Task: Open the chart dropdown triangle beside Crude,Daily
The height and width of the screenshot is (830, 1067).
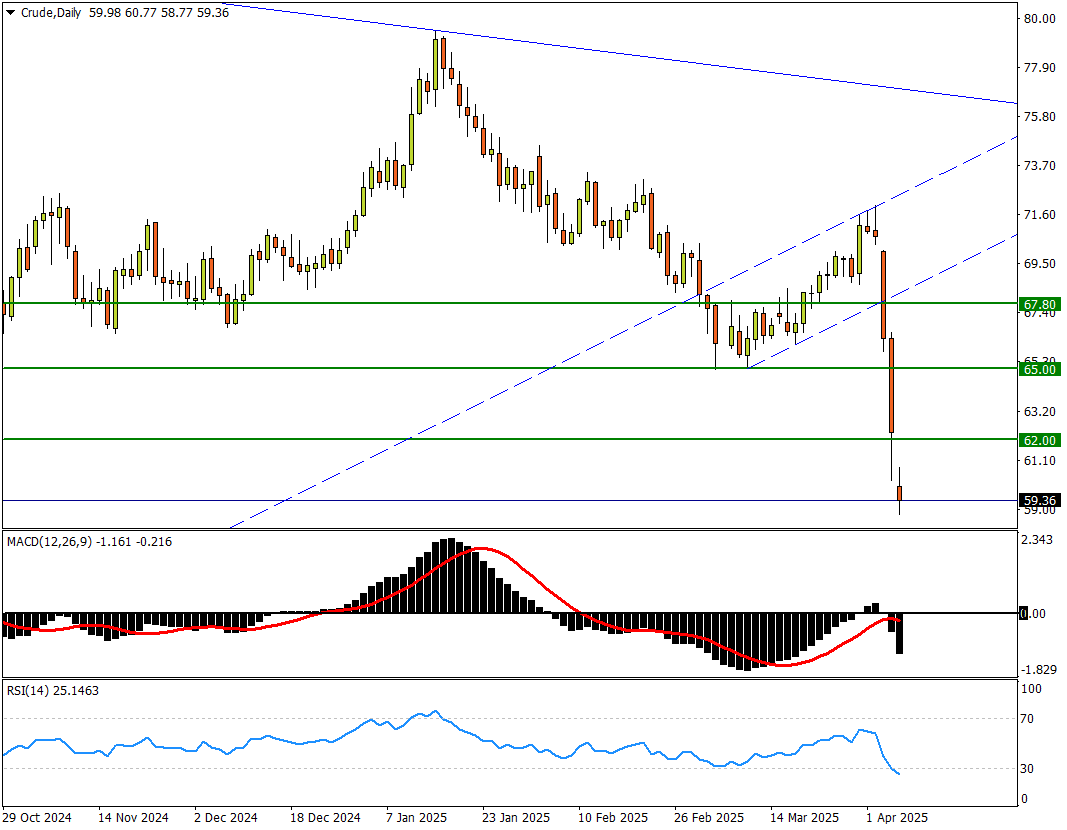Action: (10, 12)
